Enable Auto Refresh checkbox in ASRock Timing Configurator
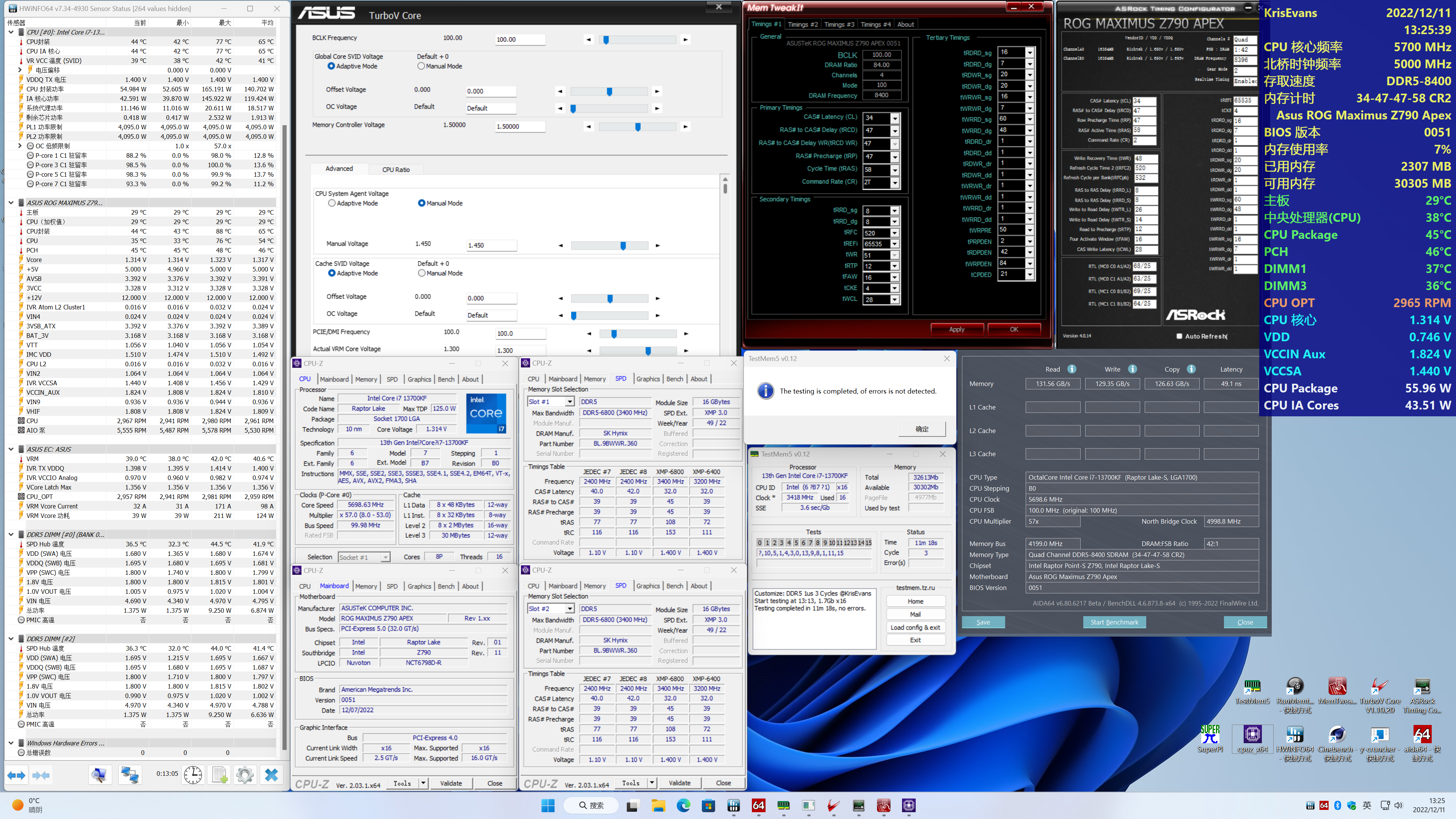 [1179, 336]
